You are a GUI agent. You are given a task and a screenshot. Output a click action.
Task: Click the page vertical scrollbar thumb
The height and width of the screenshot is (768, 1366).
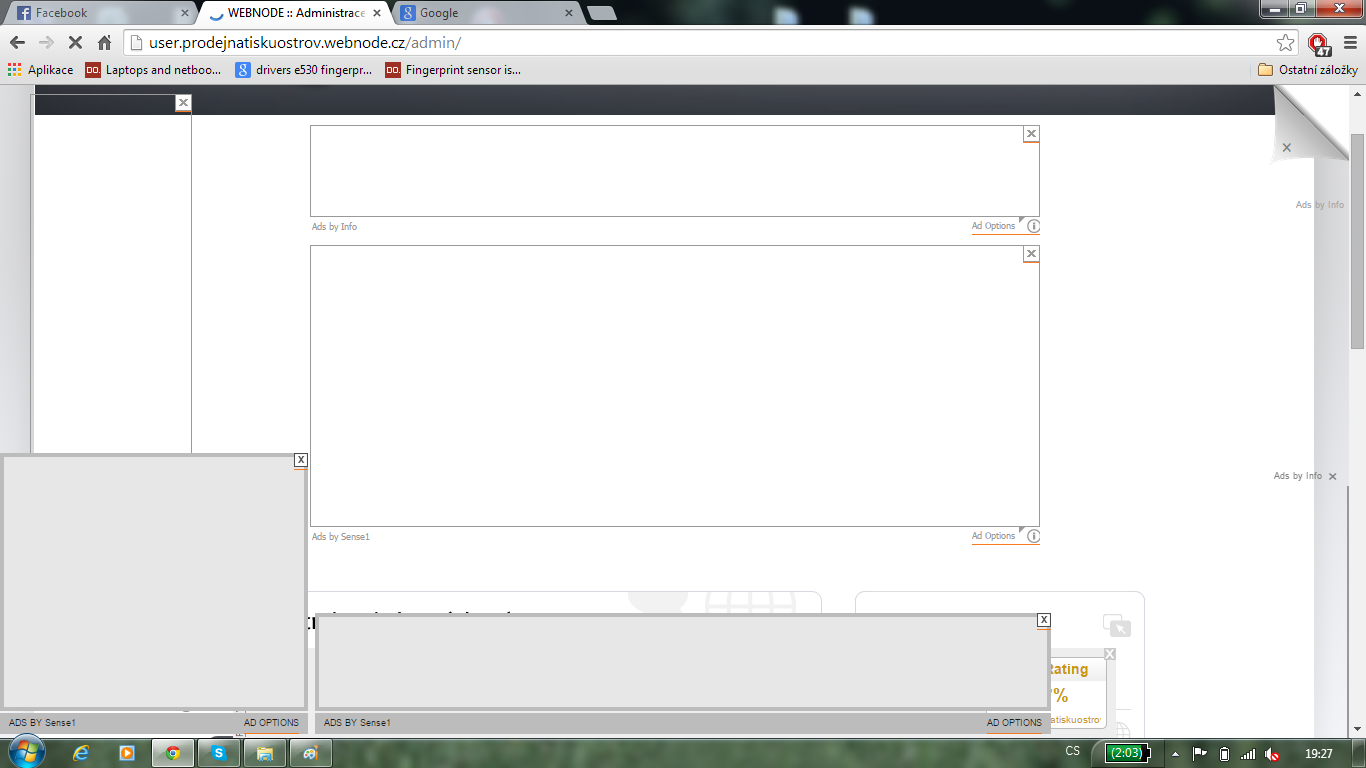tap(1358, 240)
